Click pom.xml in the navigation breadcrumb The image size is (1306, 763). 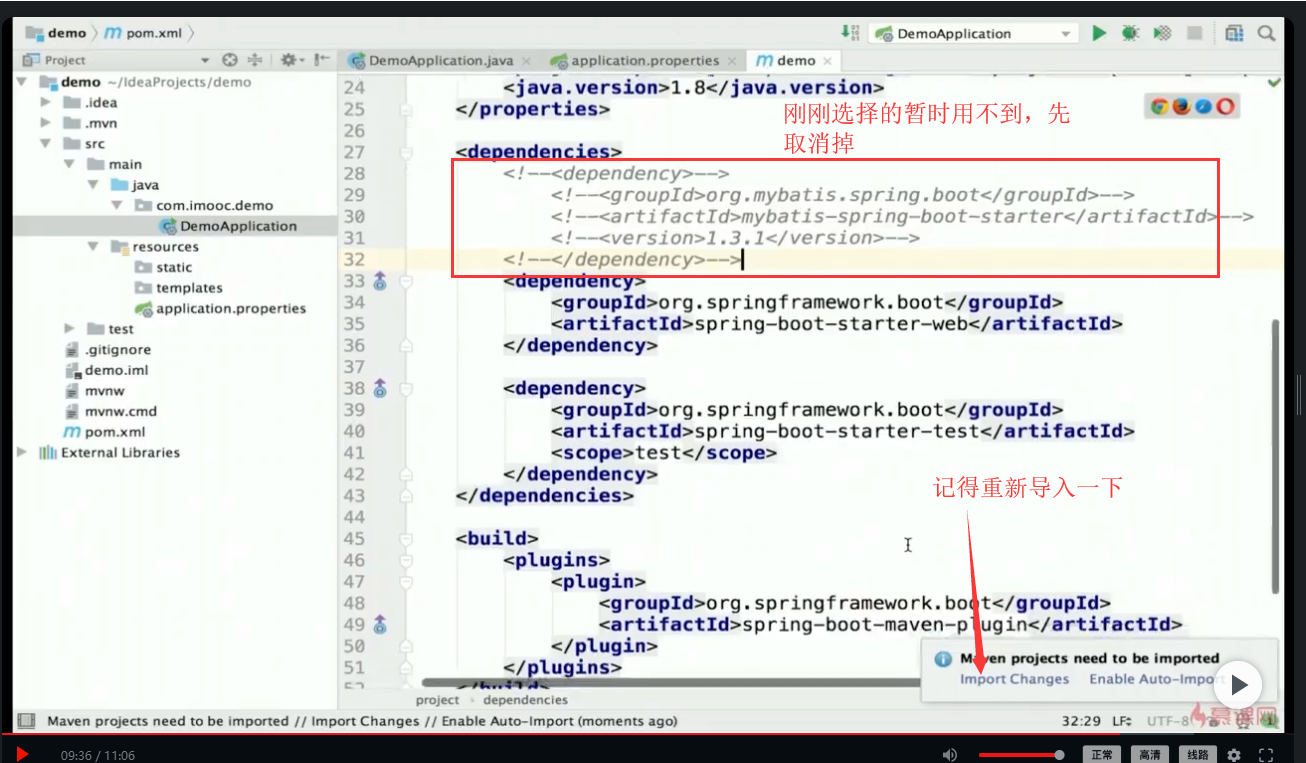point(142,33)
